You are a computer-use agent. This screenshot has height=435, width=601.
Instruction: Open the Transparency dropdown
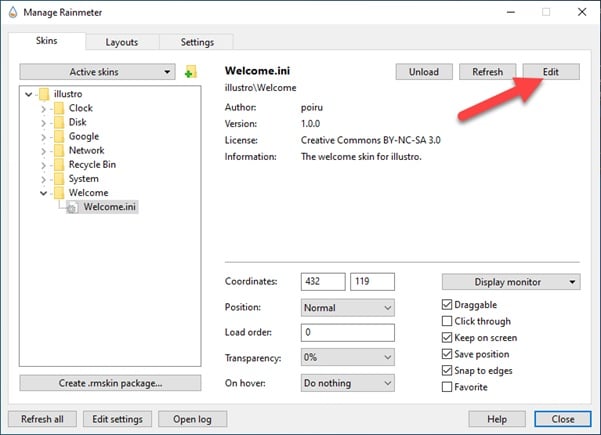pos(348,358)
